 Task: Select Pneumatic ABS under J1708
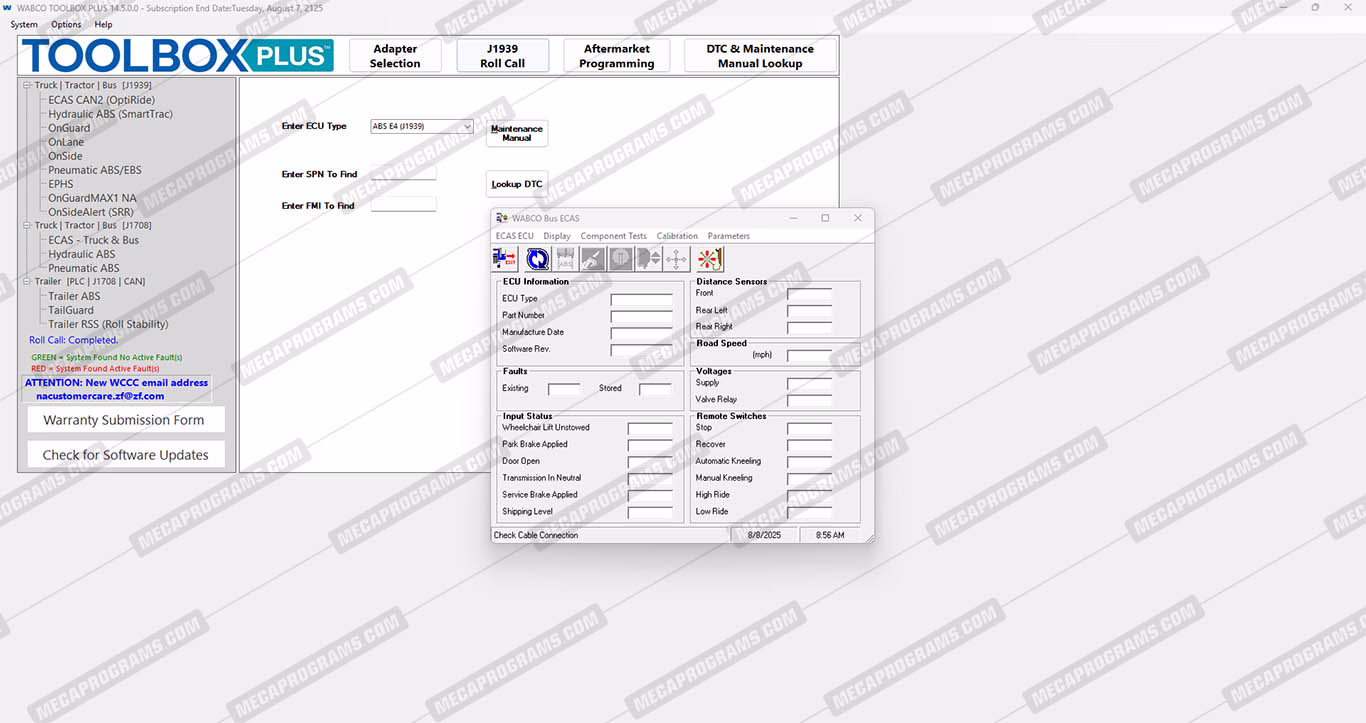click(84, 268)
